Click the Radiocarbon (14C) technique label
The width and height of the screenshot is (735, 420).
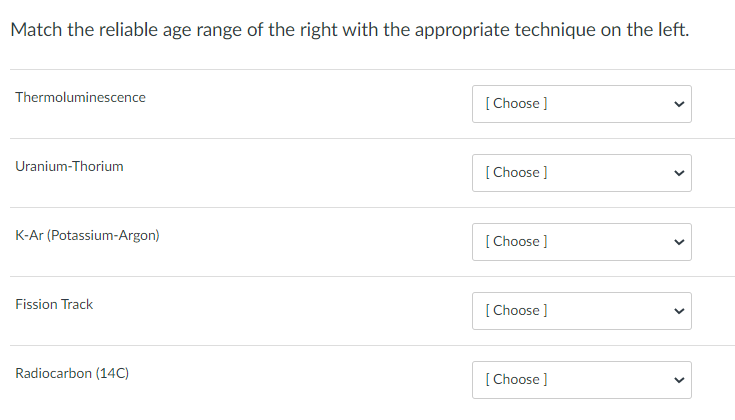pyautogui.click(x=72, y=374)
